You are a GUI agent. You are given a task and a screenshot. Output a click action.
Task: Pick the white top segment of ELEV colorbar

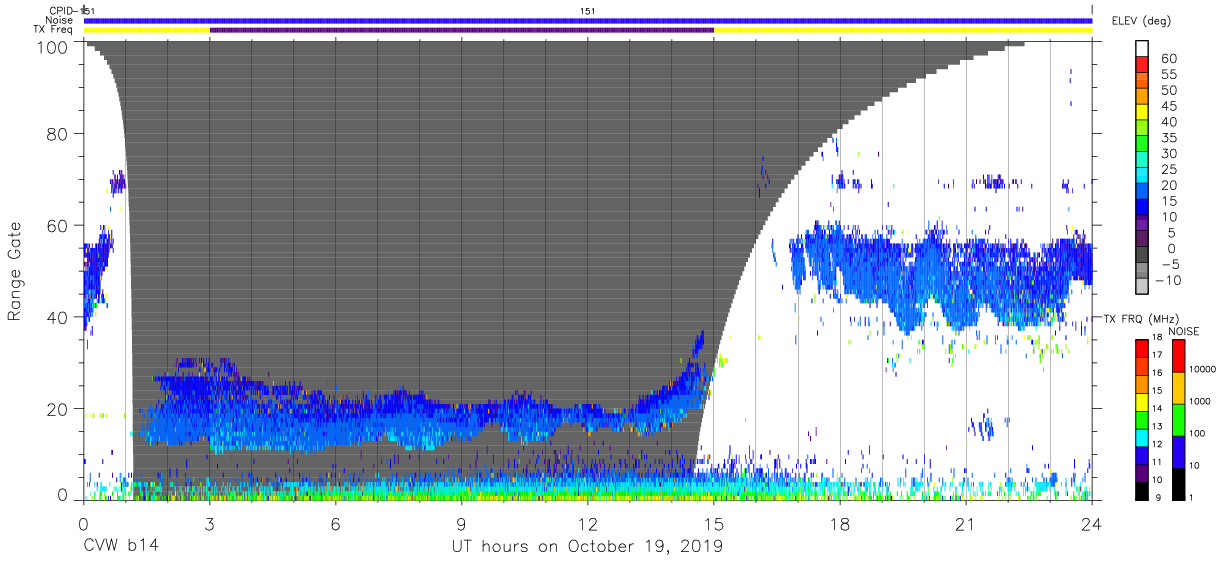pyautogui.click(x=1143, y=46)
